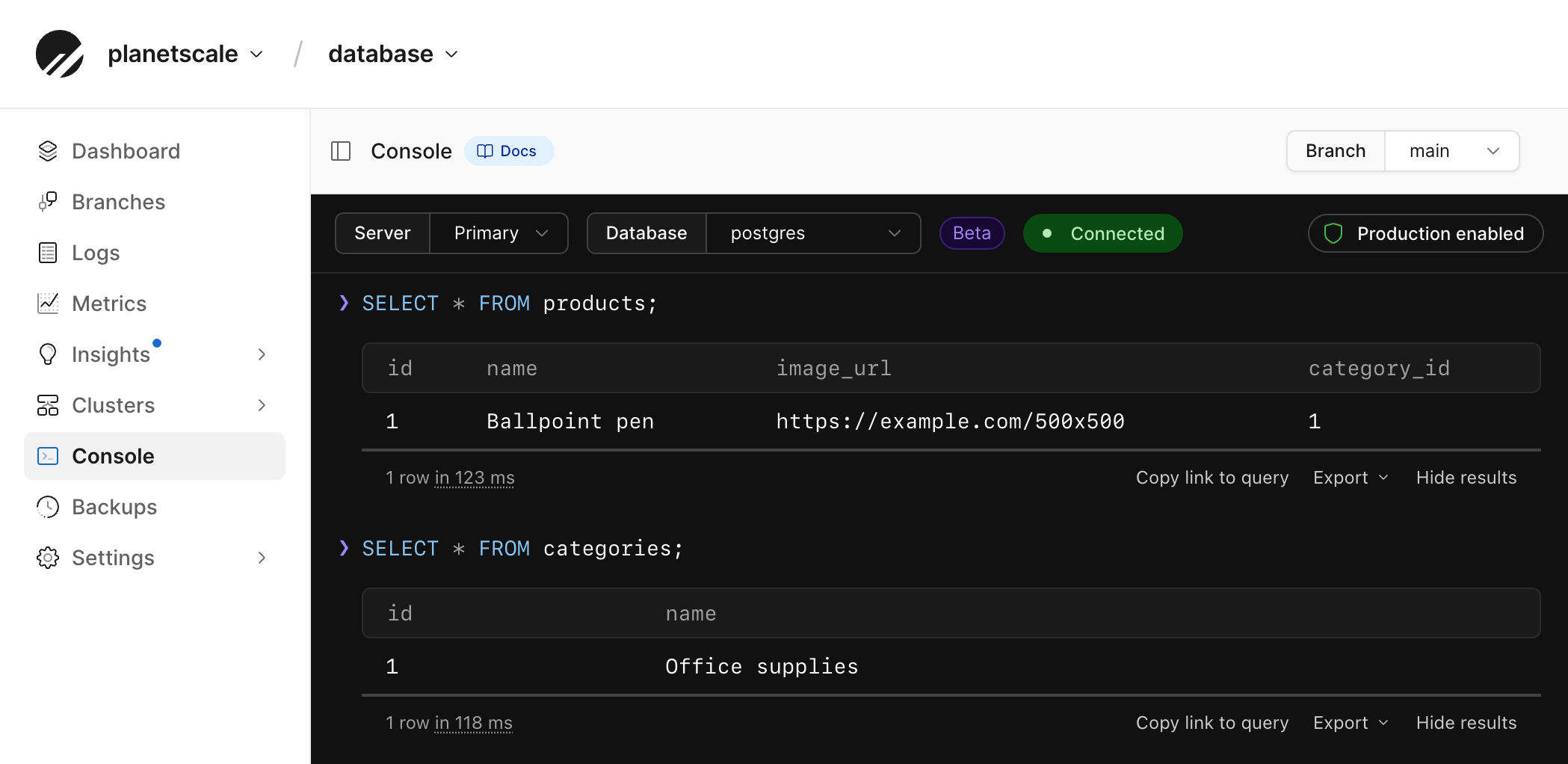Viewport: 1568px width, 764px height.
Task: Open the Branch main dropdown
Action: click(1452, 151)
